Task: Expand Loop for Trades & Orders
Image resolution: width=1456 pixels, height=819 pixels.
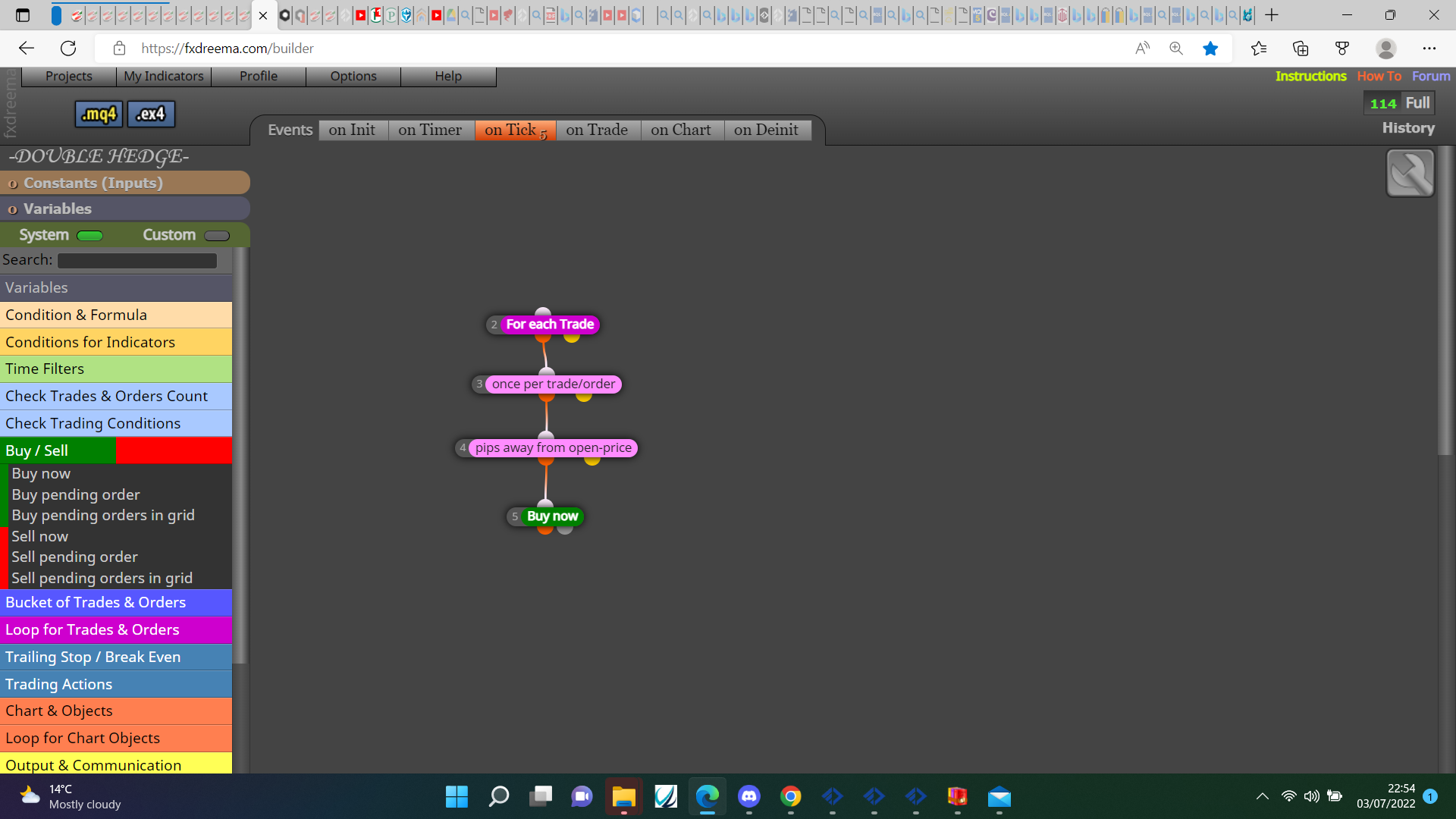Action: (116, 629)
